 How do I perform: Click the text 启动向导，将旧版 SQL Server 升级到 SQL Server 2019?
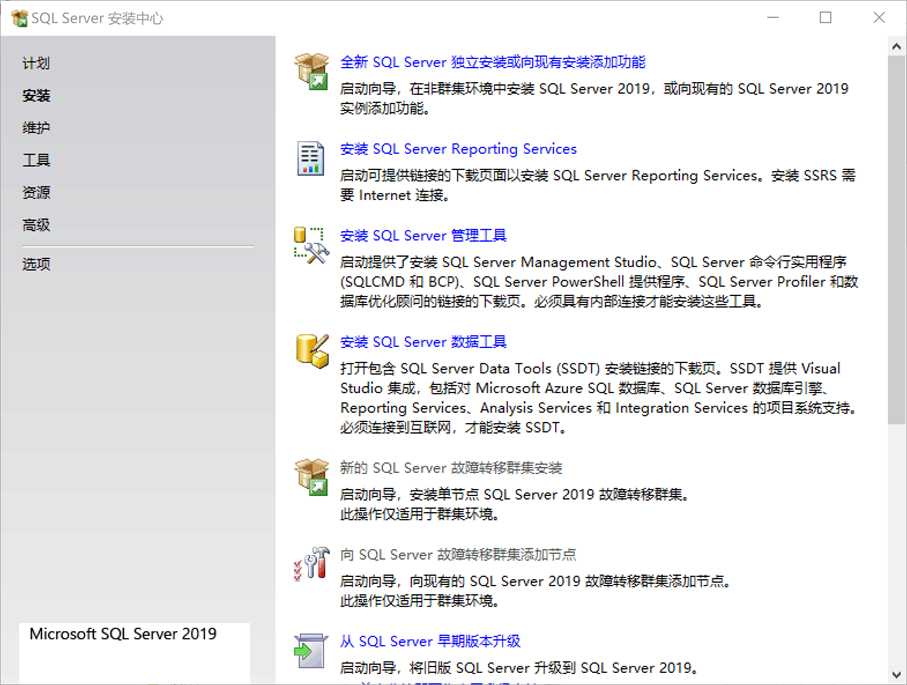[x=518, y=668]
